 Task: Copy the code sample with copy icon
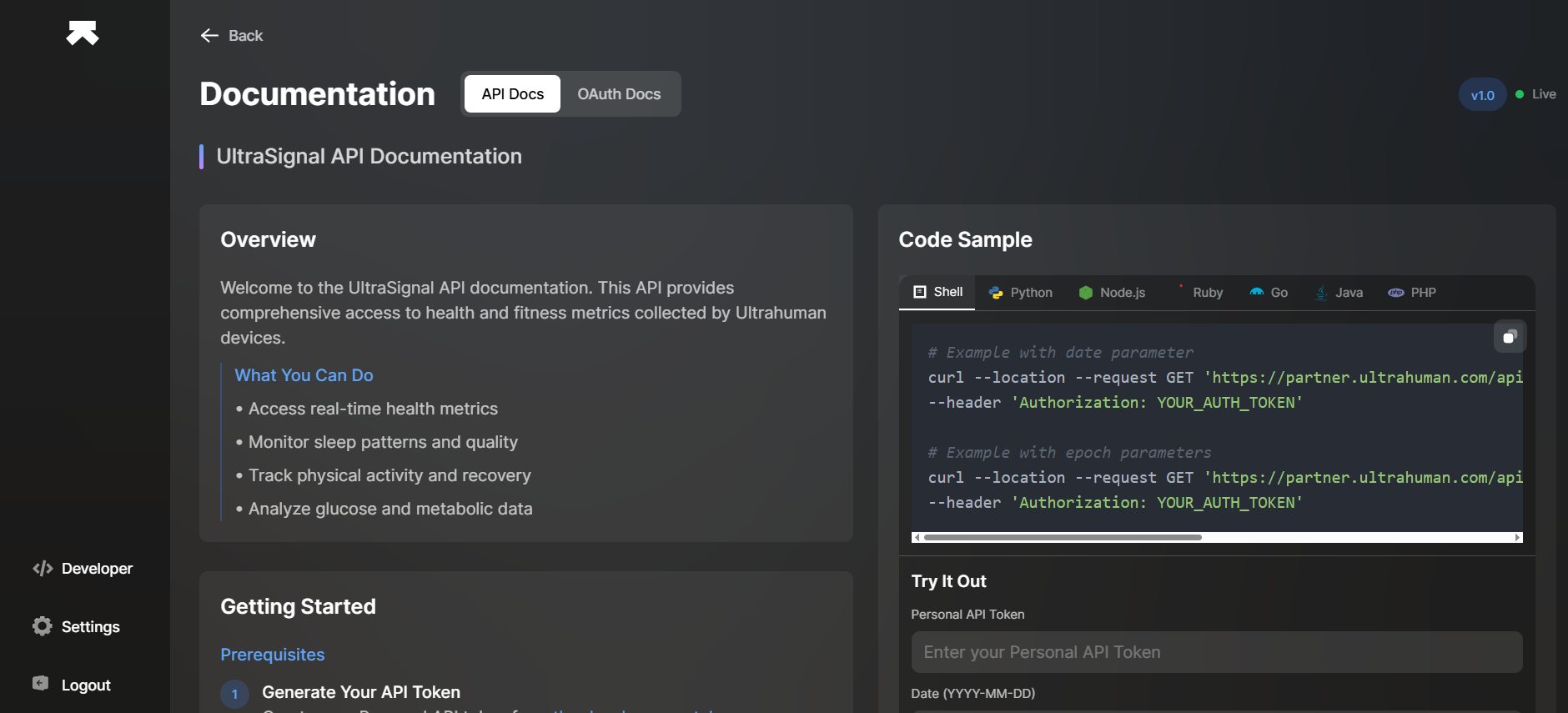click(1510, 337)
